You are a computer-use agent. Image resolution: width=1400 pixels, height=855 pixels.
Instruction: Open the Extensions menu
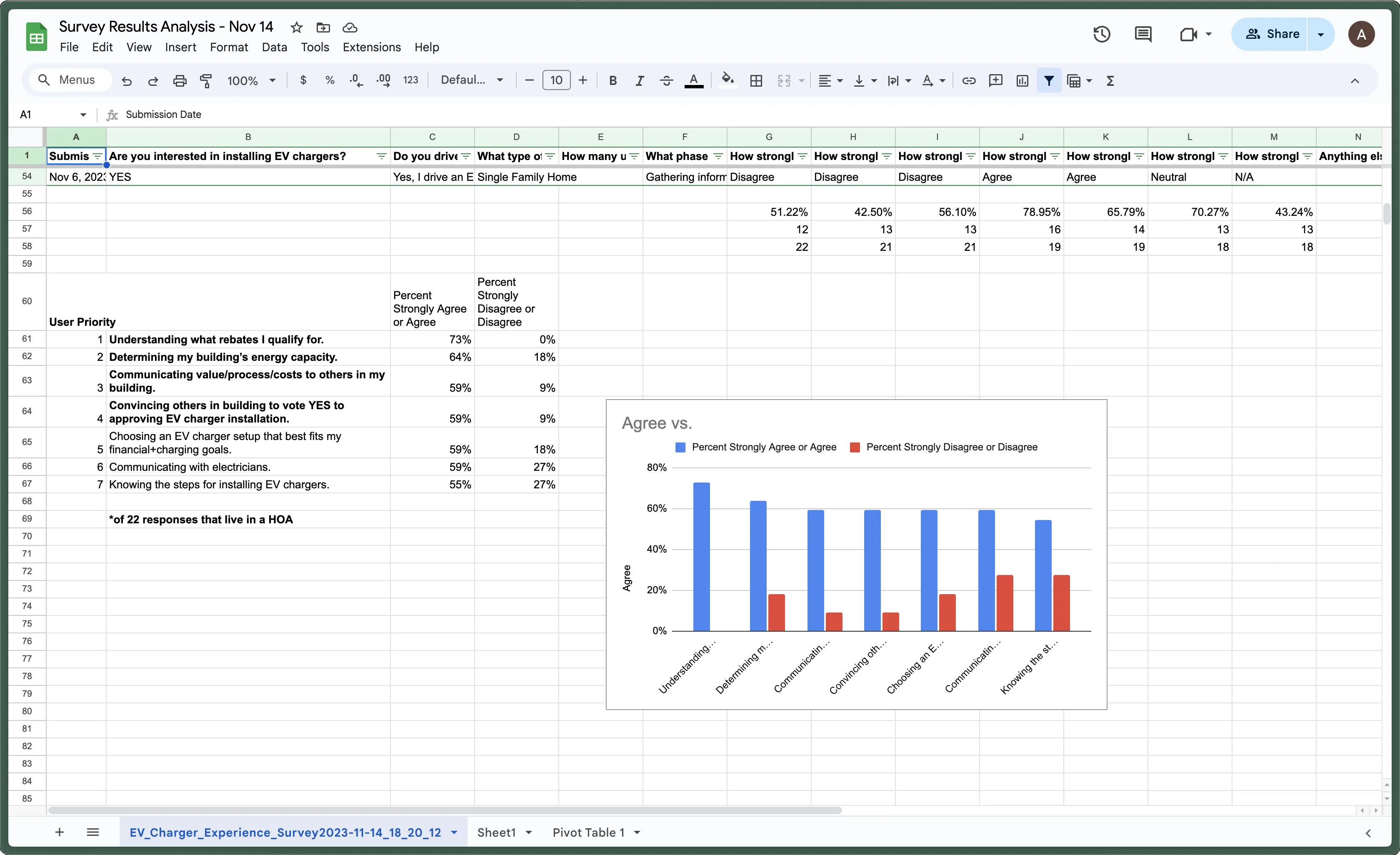tap(372, 47)
